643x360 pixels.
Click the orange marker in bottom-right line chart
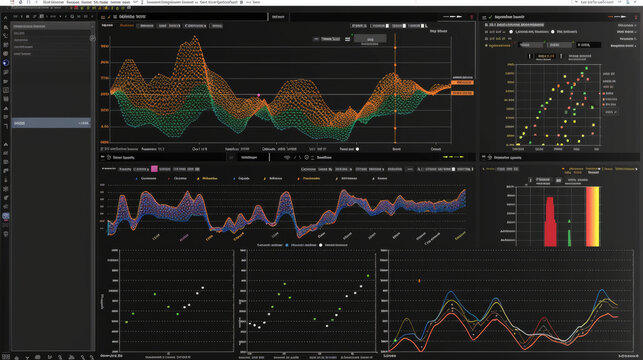coord(419,281)
